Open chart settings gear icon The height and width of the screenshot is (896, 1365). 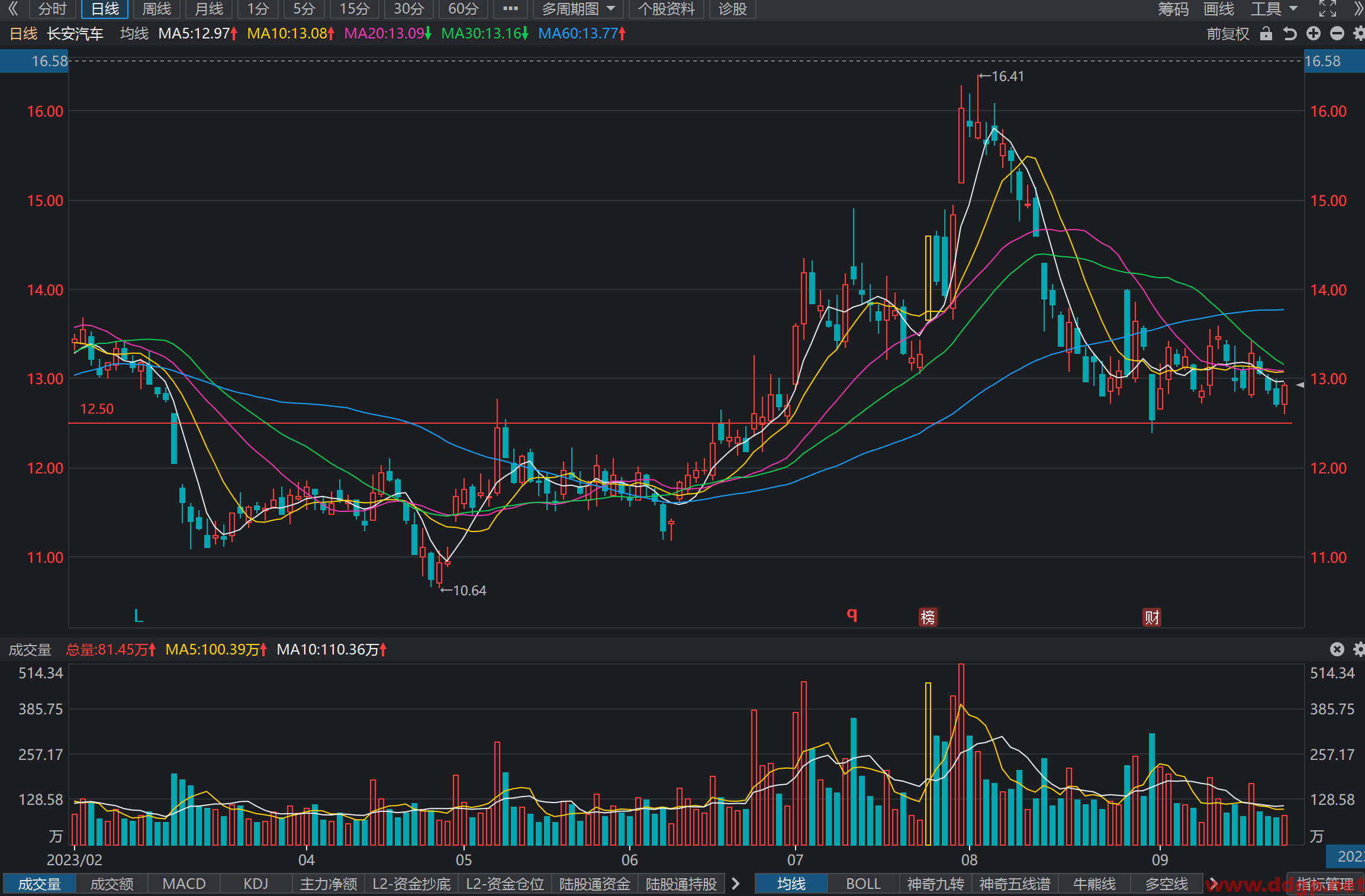(x=1359, y=34)
